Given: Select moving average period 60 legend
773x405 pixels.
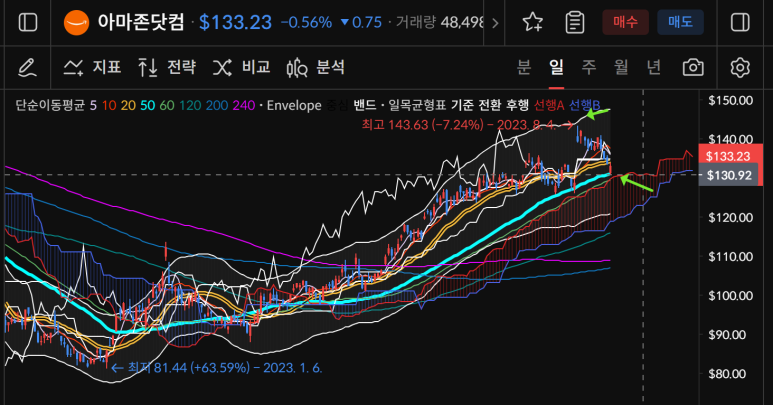Looking at the screenshot, I should coord(167,105).
